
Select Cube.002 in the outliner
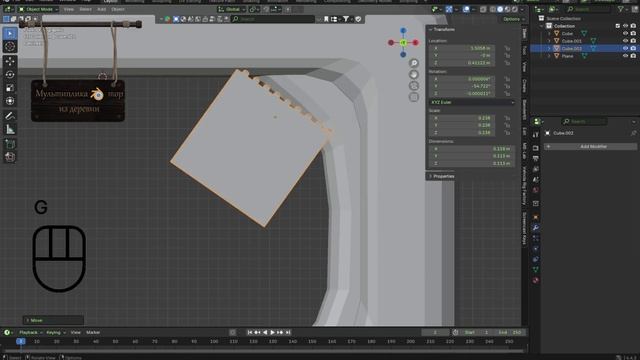tap(571, 48)
